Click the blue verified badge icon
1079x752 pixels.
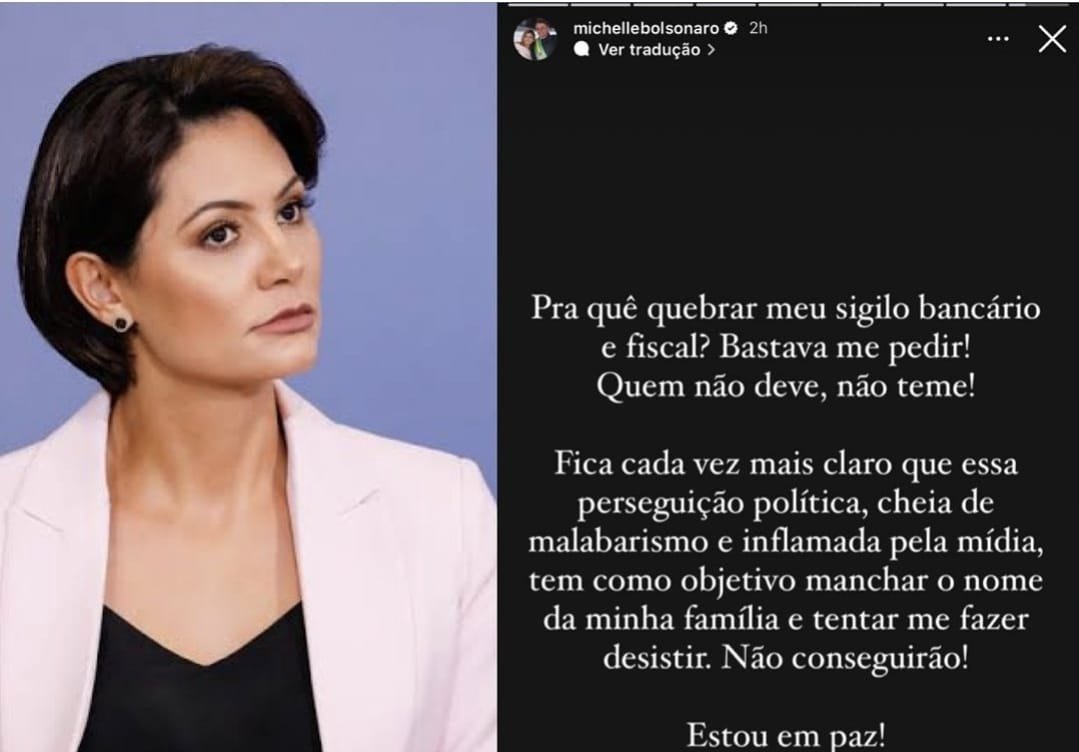[731, 28]
